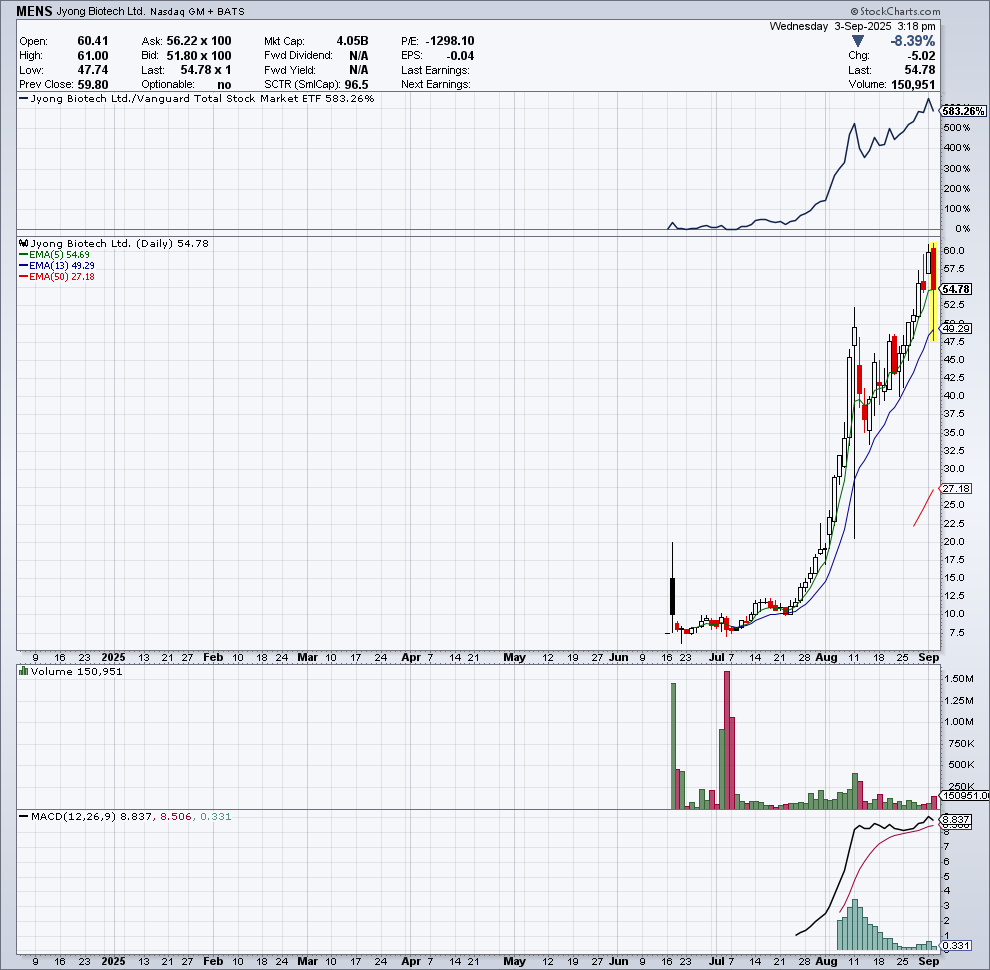
Task: Click the P/E value -1298.10
Action: (450, 41)
